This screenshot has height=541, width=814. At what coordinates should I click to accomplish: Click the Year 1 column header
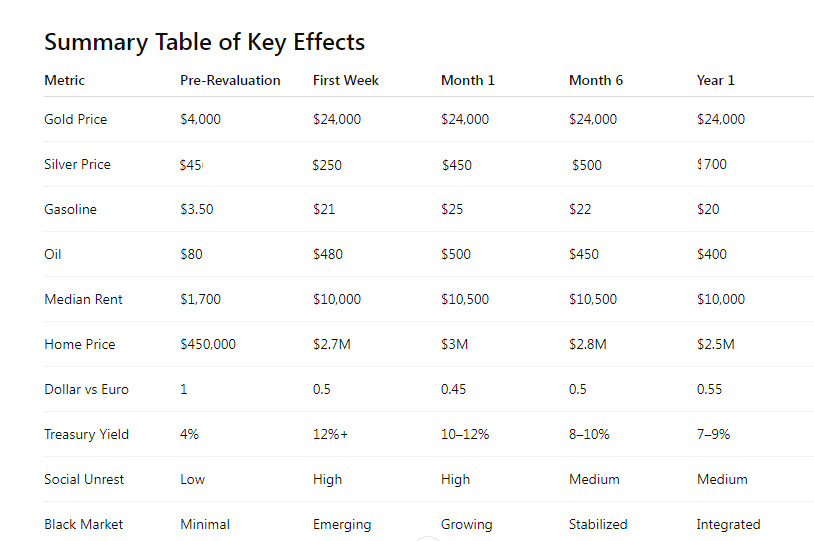point(716,80)
